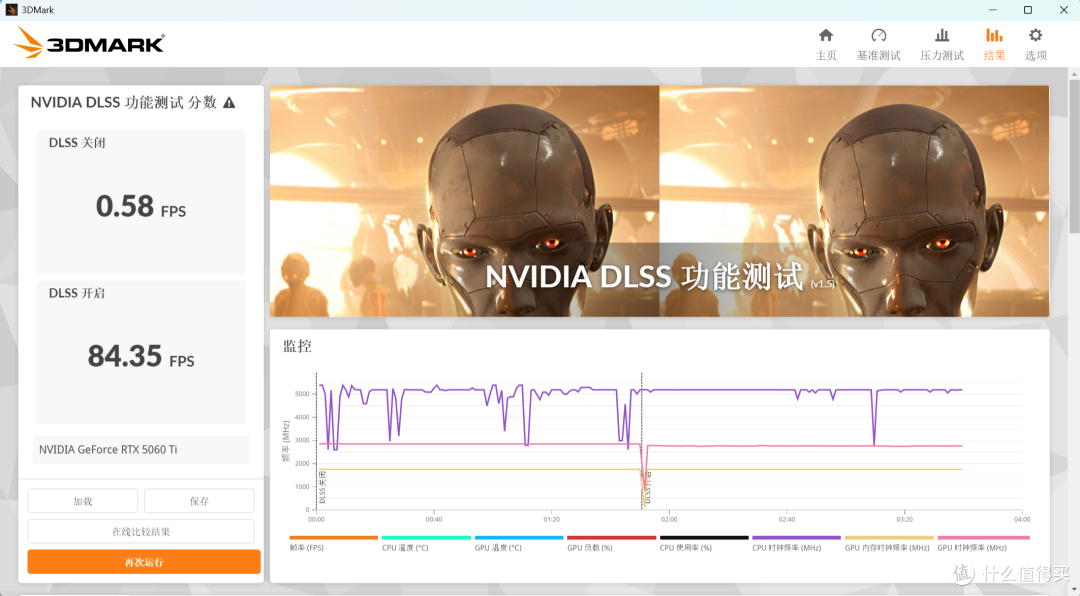Click the DLSS 关闭 marker on the chart
Screen dimensions: 1080x596
[x=322, y=487]
